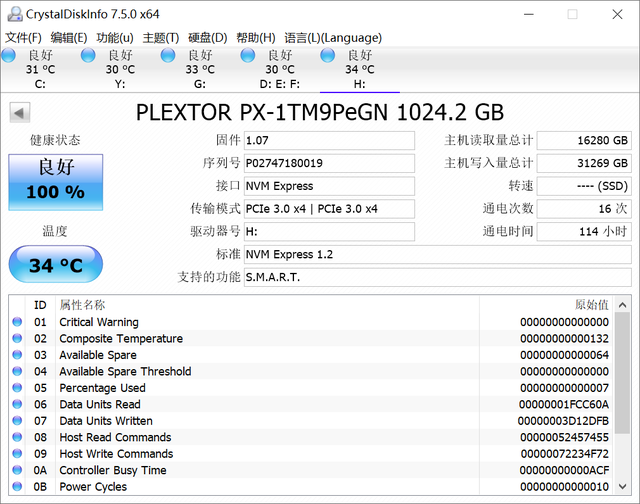640x504 pixels.
Task: Click status dot for Available Spare Threshold
Action: [17, 371]
